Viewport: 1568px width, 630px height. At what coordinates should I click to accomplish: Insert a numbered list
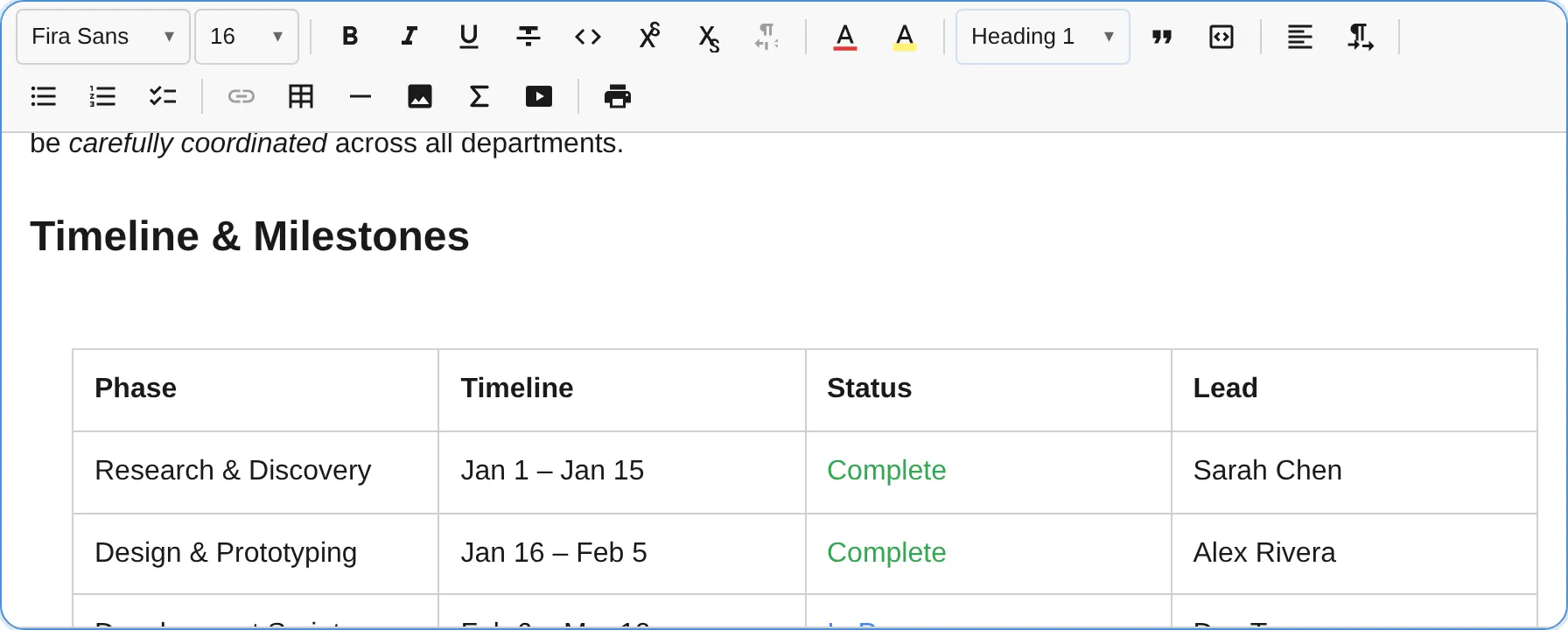(x=103, y=96)
